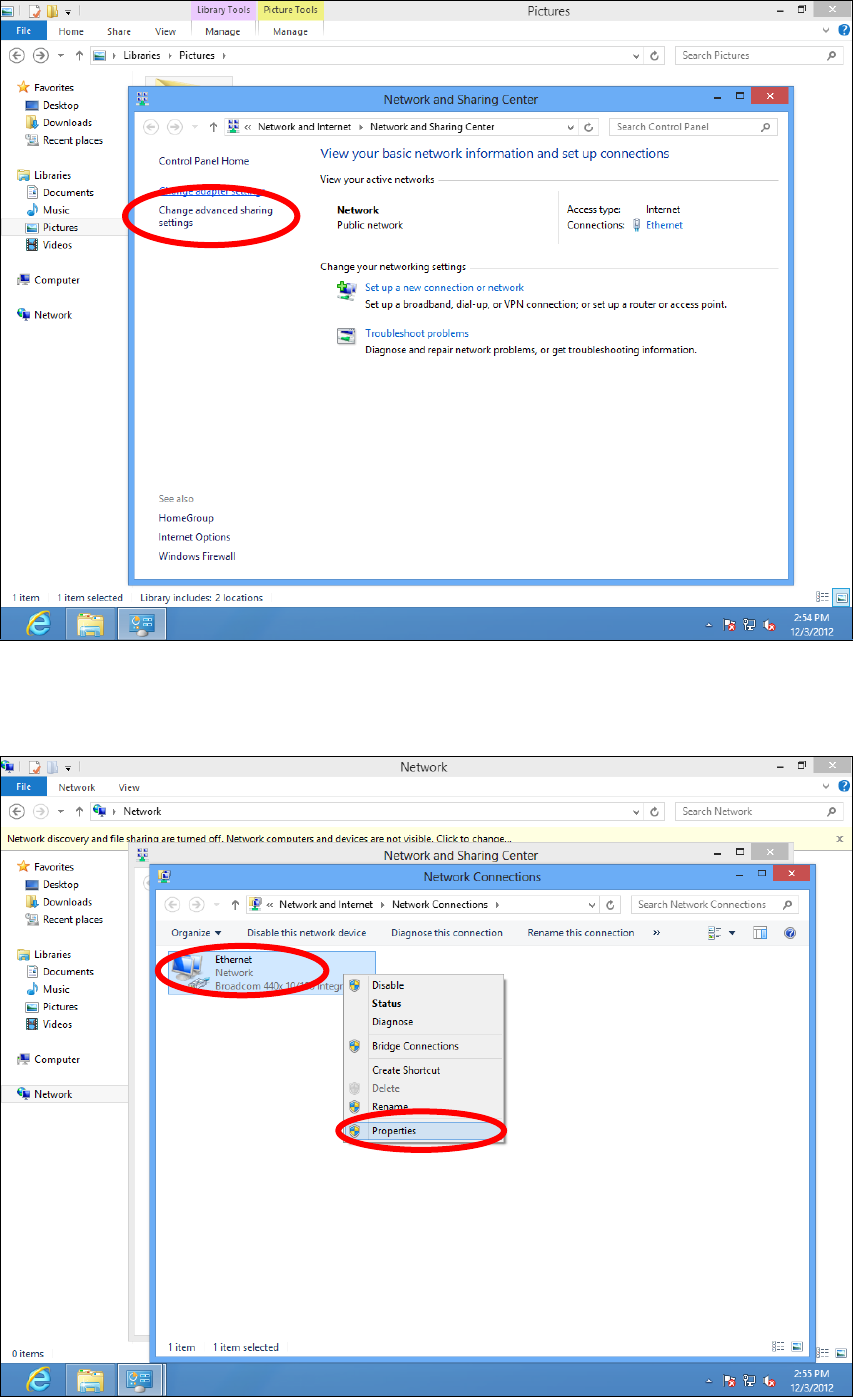Viewport: 853px width, 1397px height.
Task: Dismiss the yellow network discovery info bar
Action: click(840, 839)
